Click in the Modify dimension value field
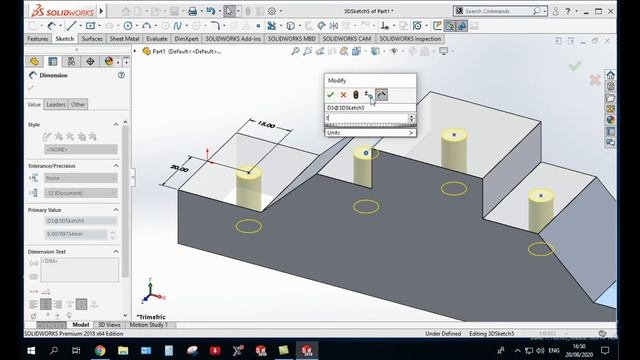This screenshot has width=640, height=360. 367,118
